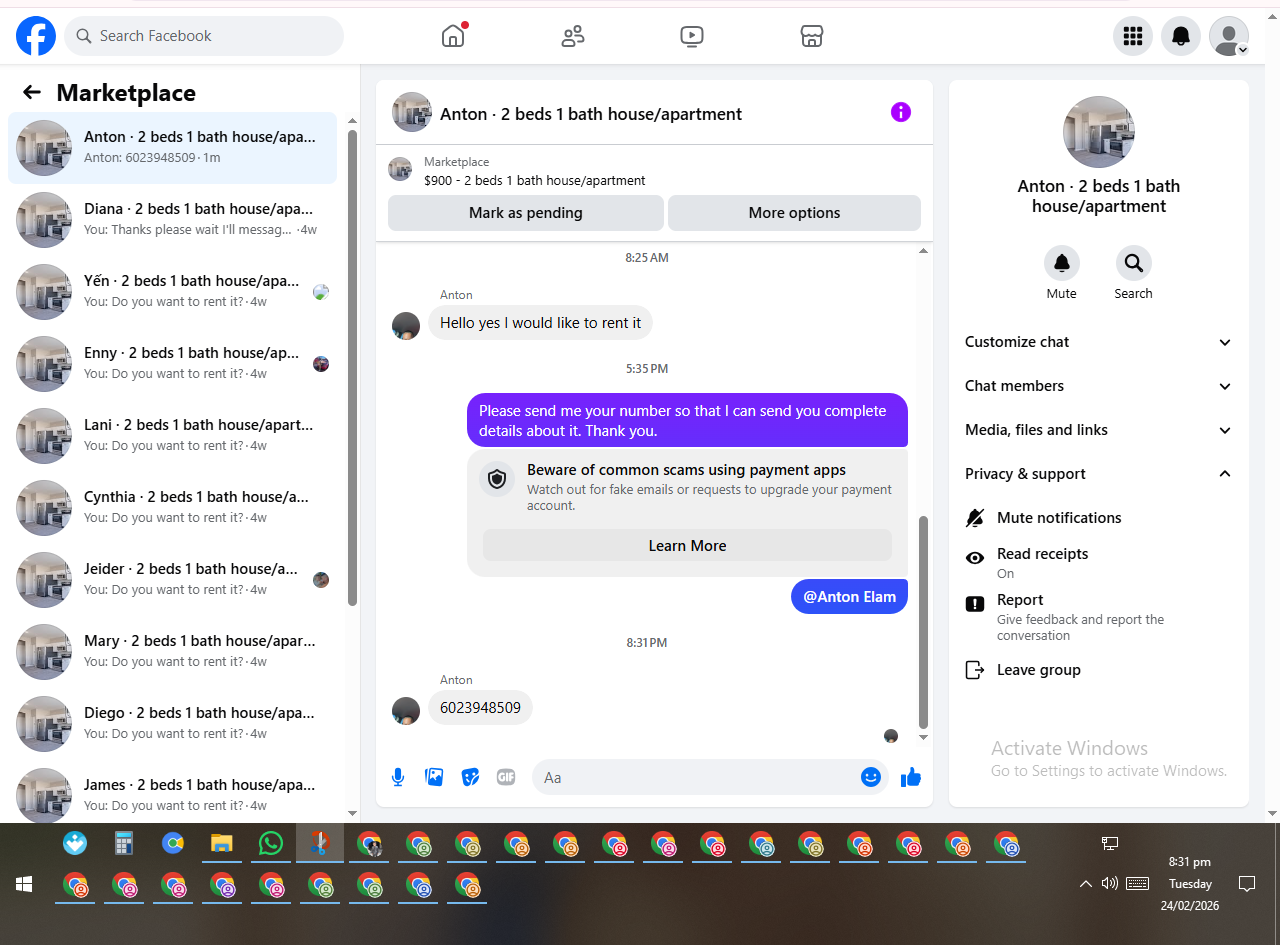Attach a file with the photo icon
The width and height of the screenshot is (1280, 945).
tap(434, 777)
